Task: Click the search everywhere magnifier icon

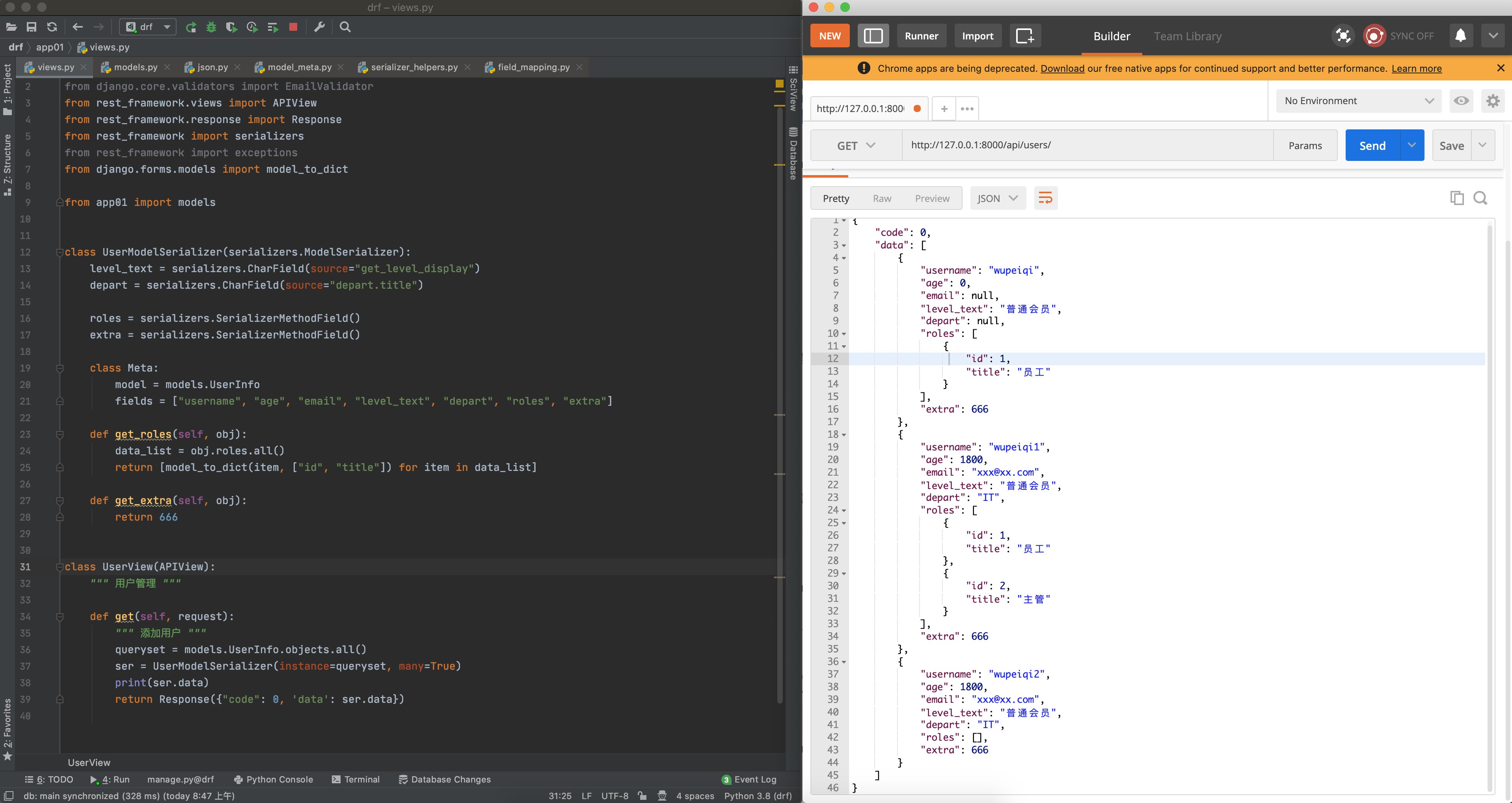Action: (345, 27)
